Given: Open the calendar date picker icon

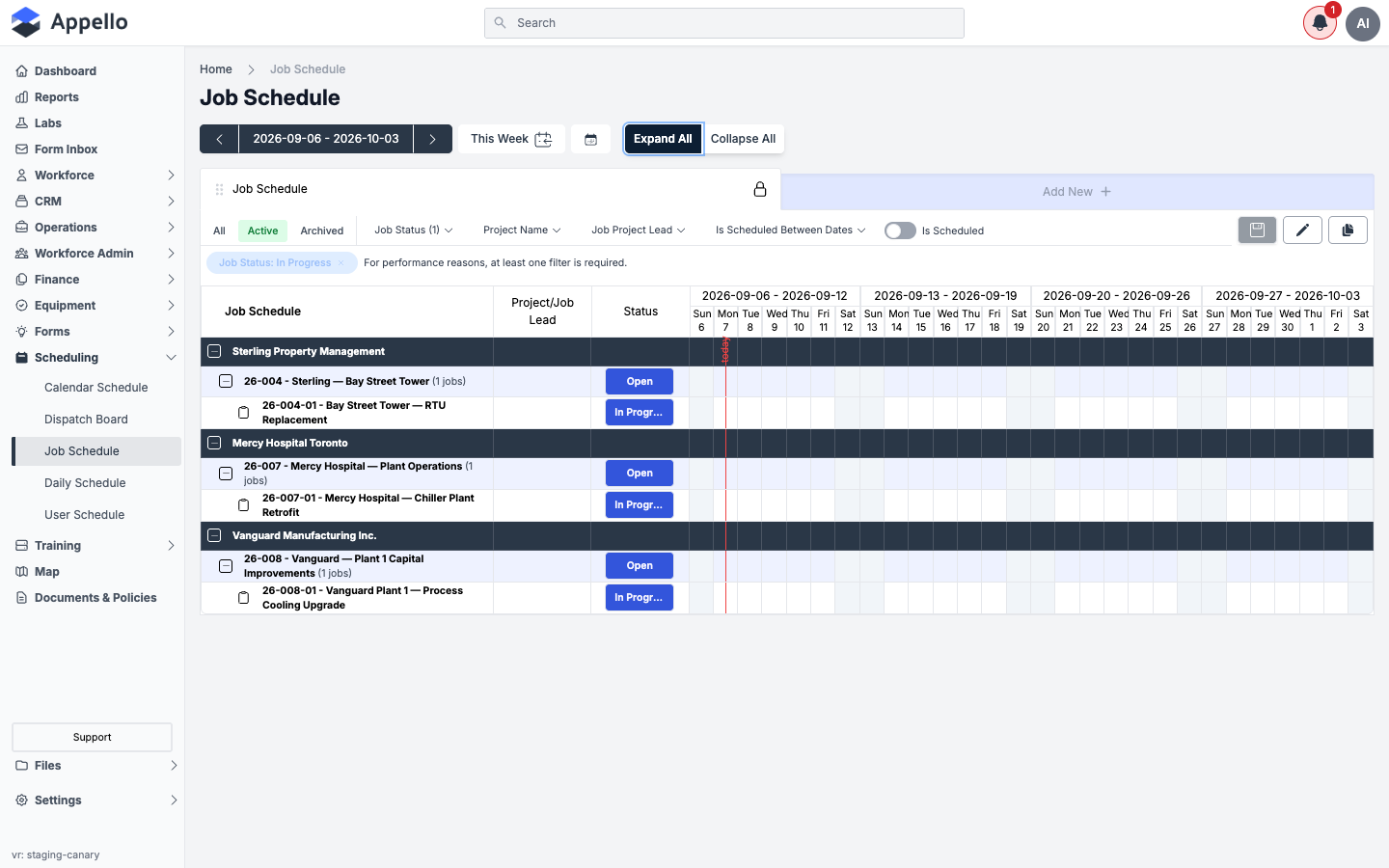Looking at the screenshot, I should [x=591, y=139].
